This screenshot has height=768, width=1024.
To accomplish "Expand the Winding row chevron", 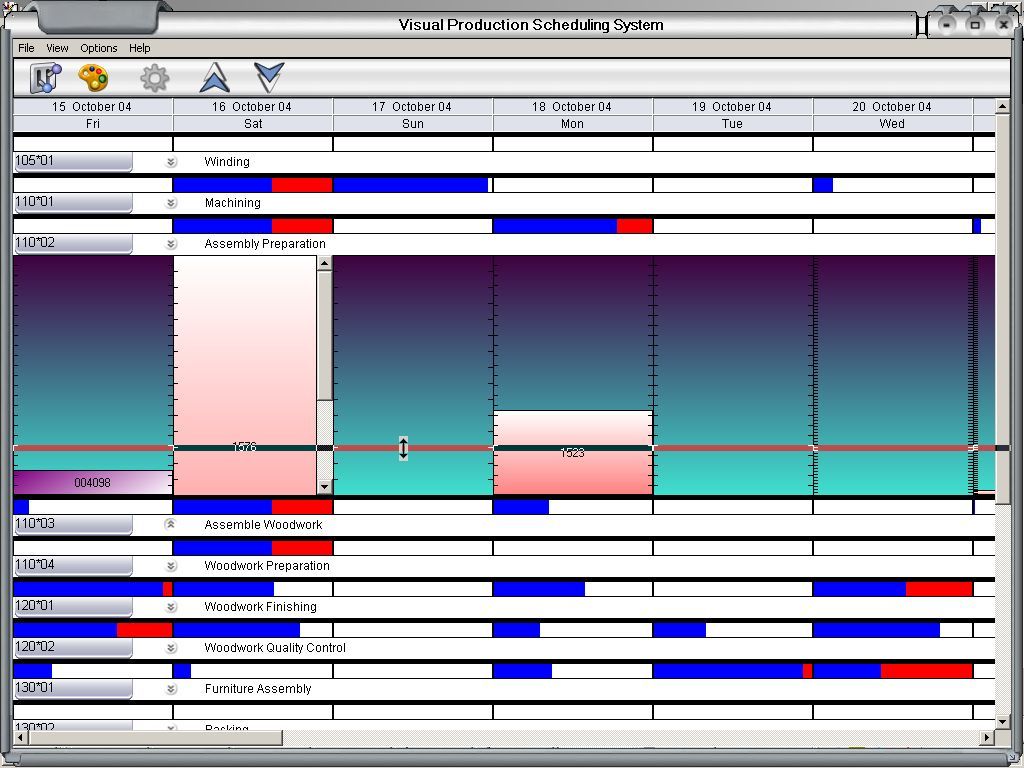I will [x=170, y=162].
